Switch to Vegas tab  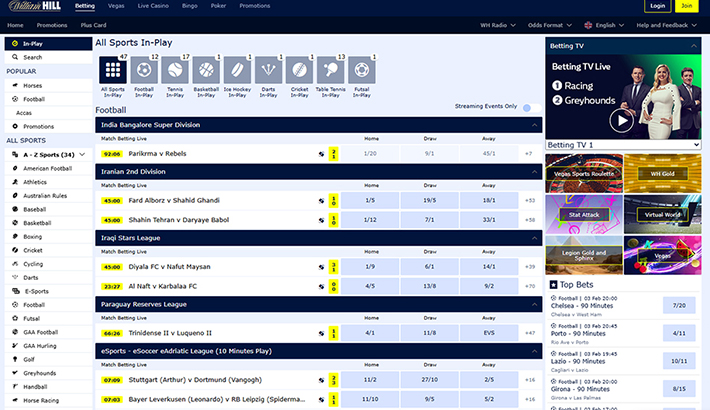pyautogui.click(x=116, y=6)
